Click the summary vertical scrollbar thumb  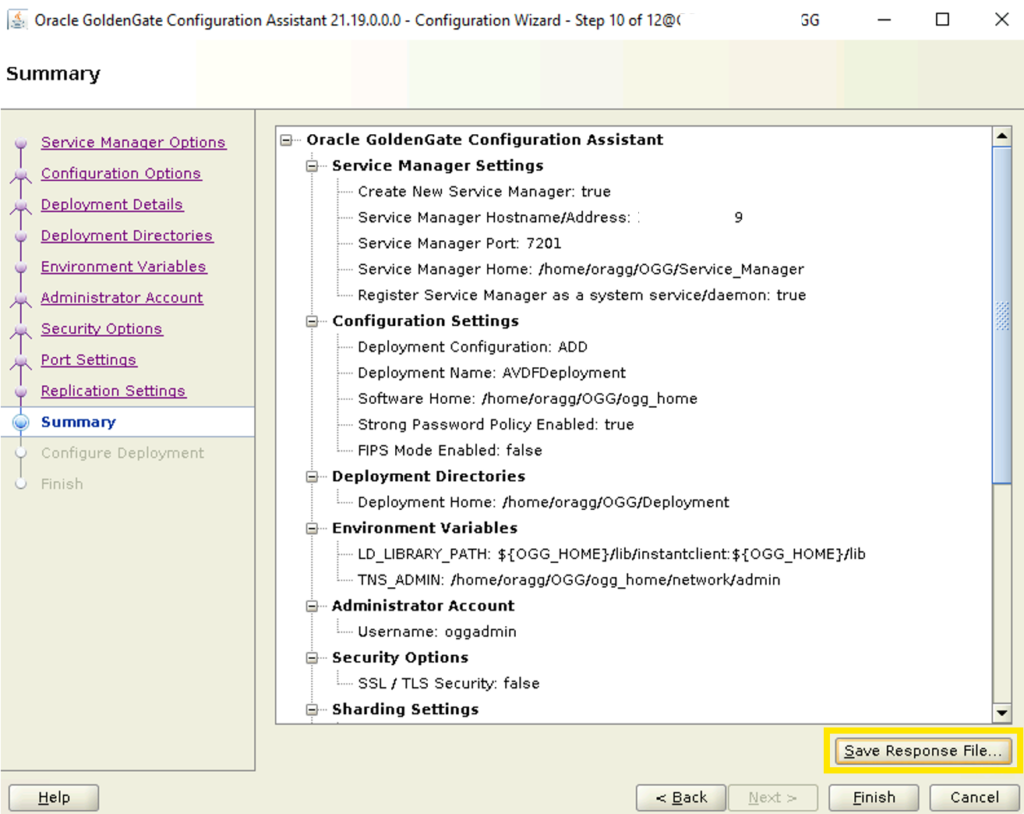tap(1002, 315)
